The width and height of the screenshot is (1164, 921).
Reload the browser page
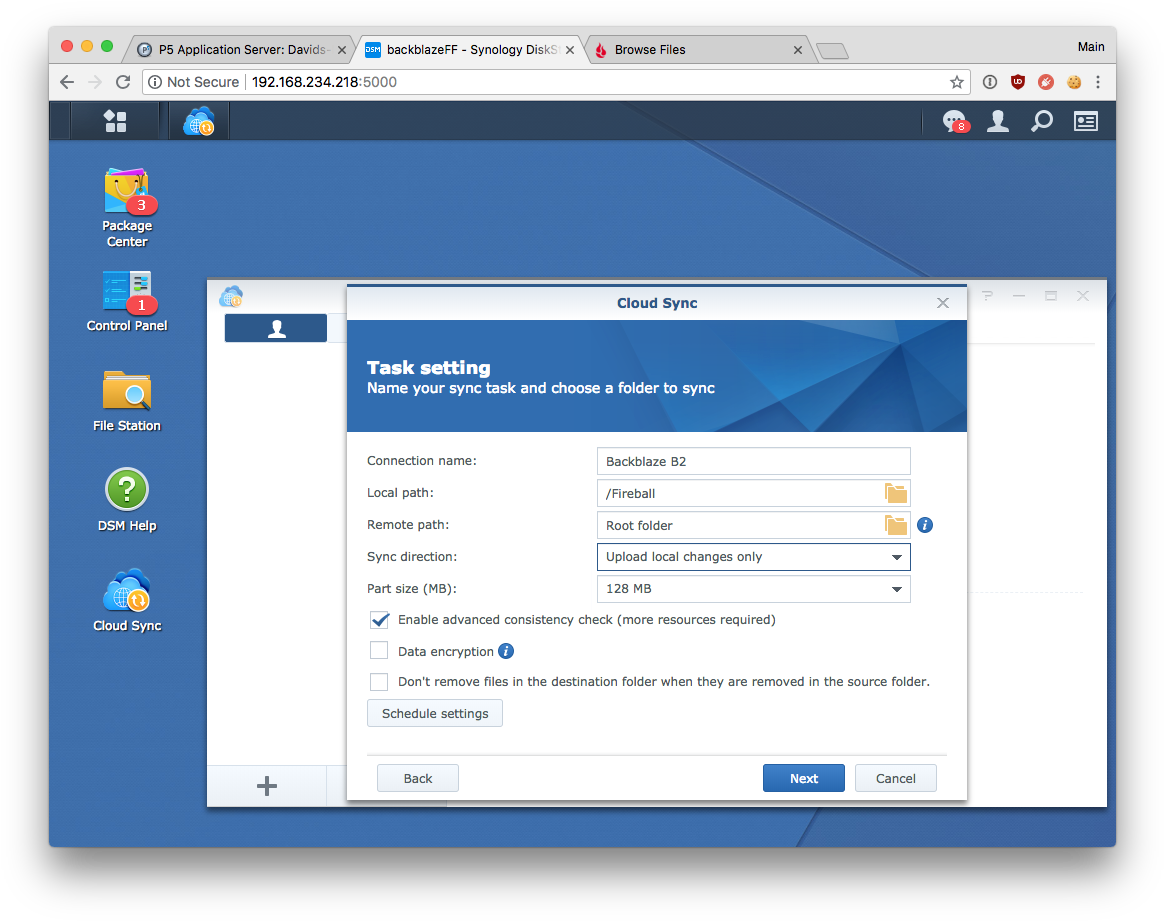pyautogui.click(x=123, y=82)
